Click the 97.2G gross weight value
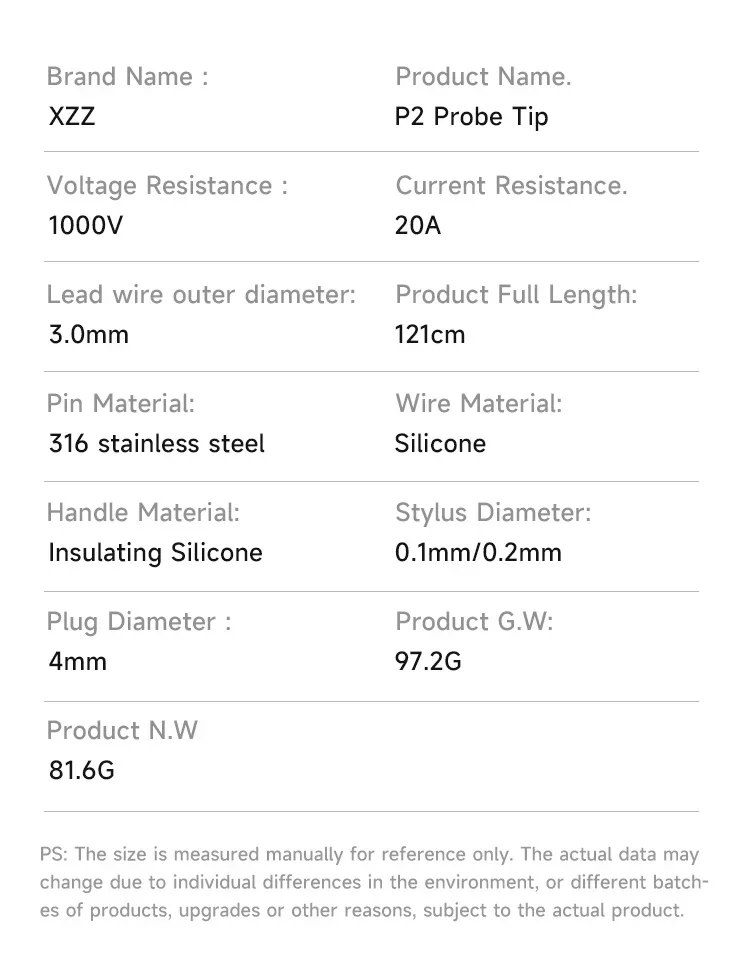The image size is (750, 969). tap(428, 662)
